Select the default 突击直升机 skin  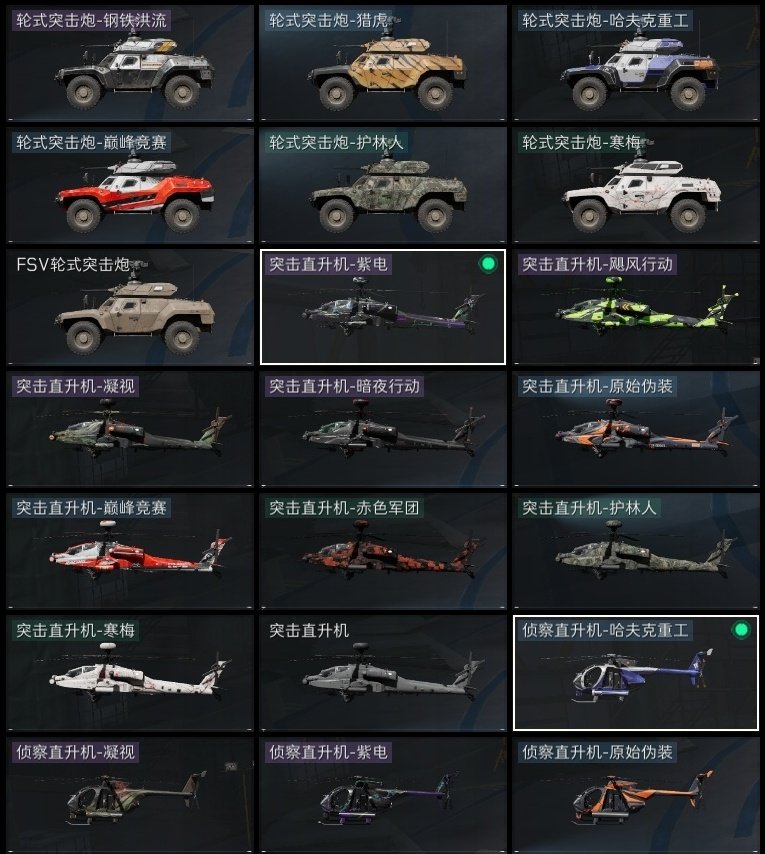point(383,673)
